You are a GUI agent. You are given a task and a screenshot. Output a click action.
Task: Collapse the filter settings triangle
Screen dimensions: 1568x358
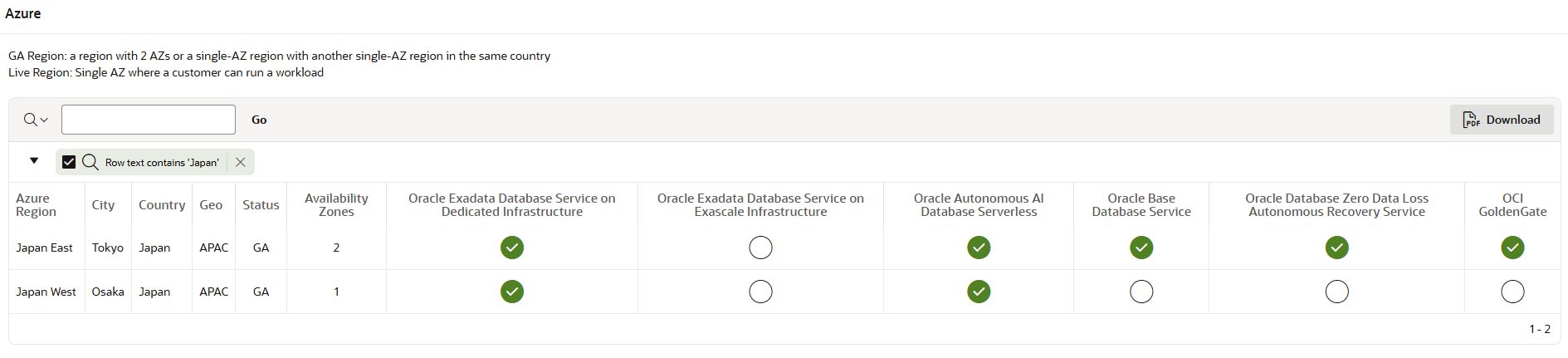pos(34,160)
